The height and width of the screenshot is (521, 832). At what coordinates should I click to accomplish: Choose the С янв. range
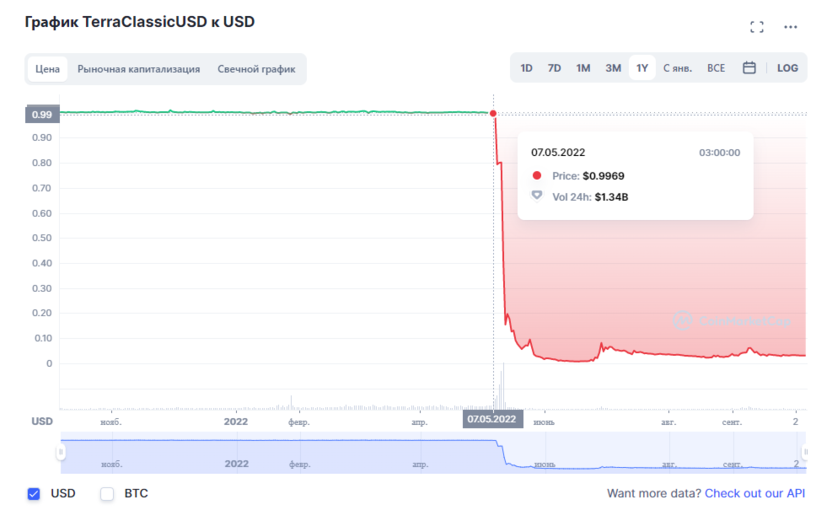coord(678,68)
